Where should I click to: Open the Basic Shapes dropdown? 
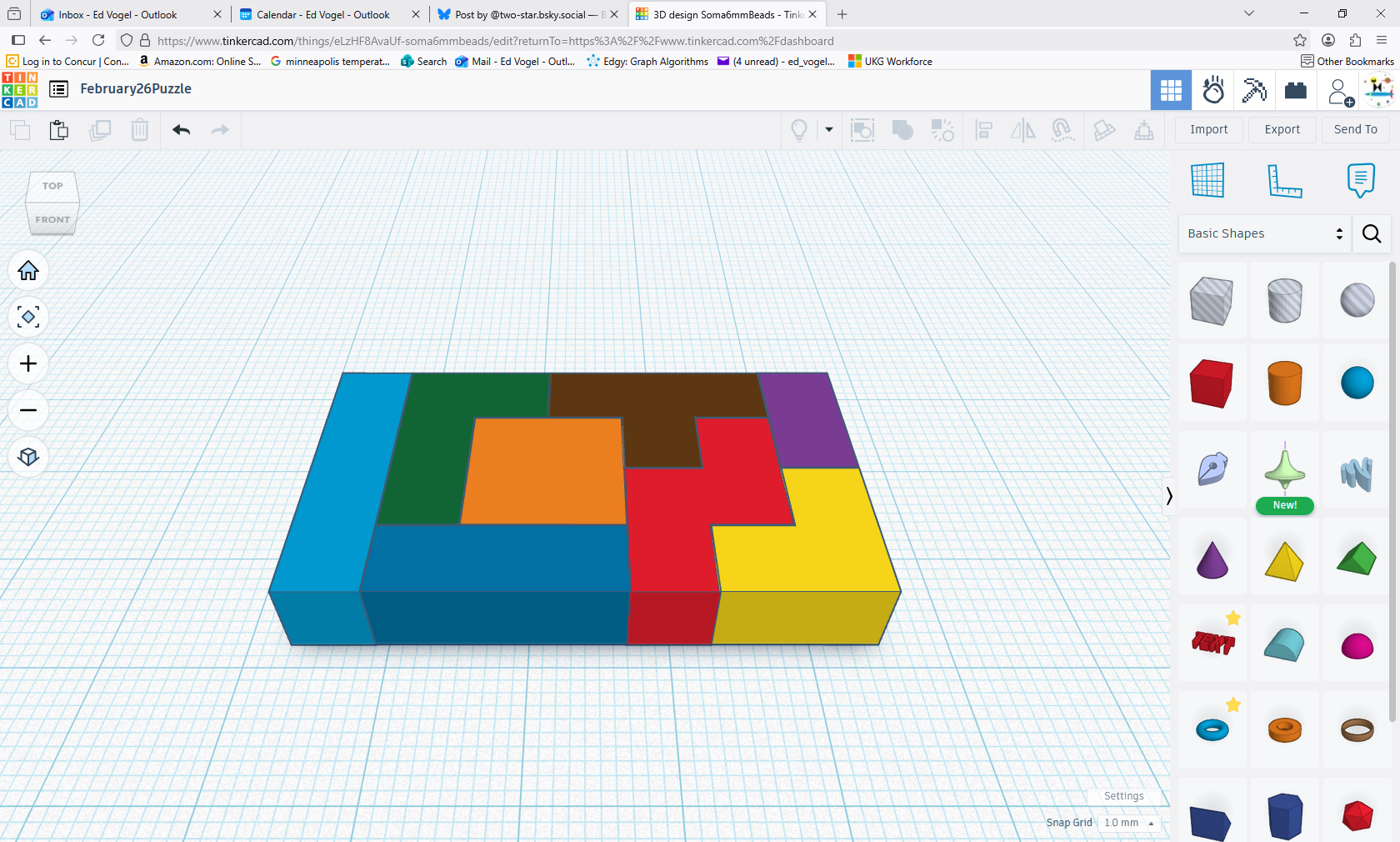pyautogui.click(x=1264, y=233)
